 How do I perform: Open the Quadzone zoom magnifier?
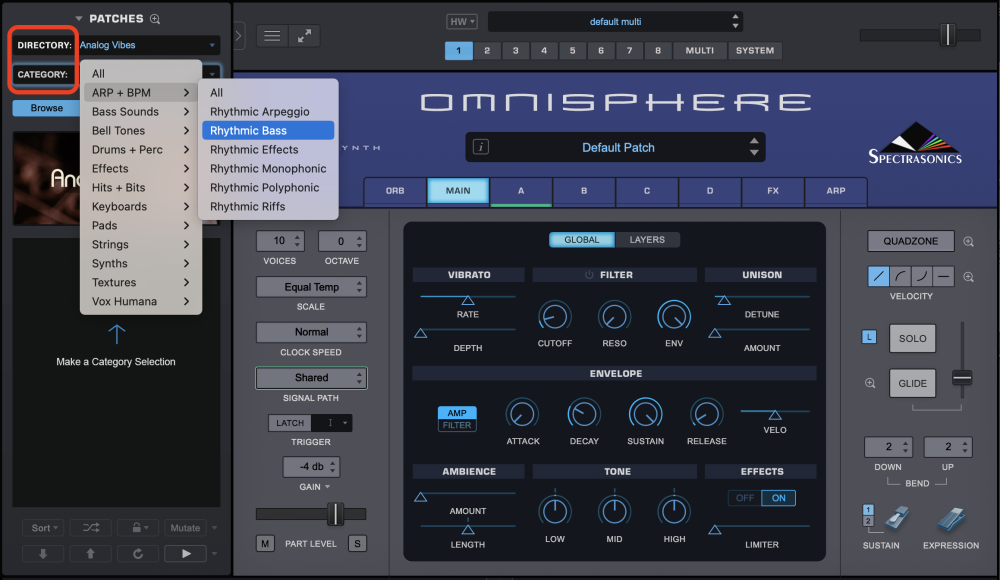tap(968, 241)
